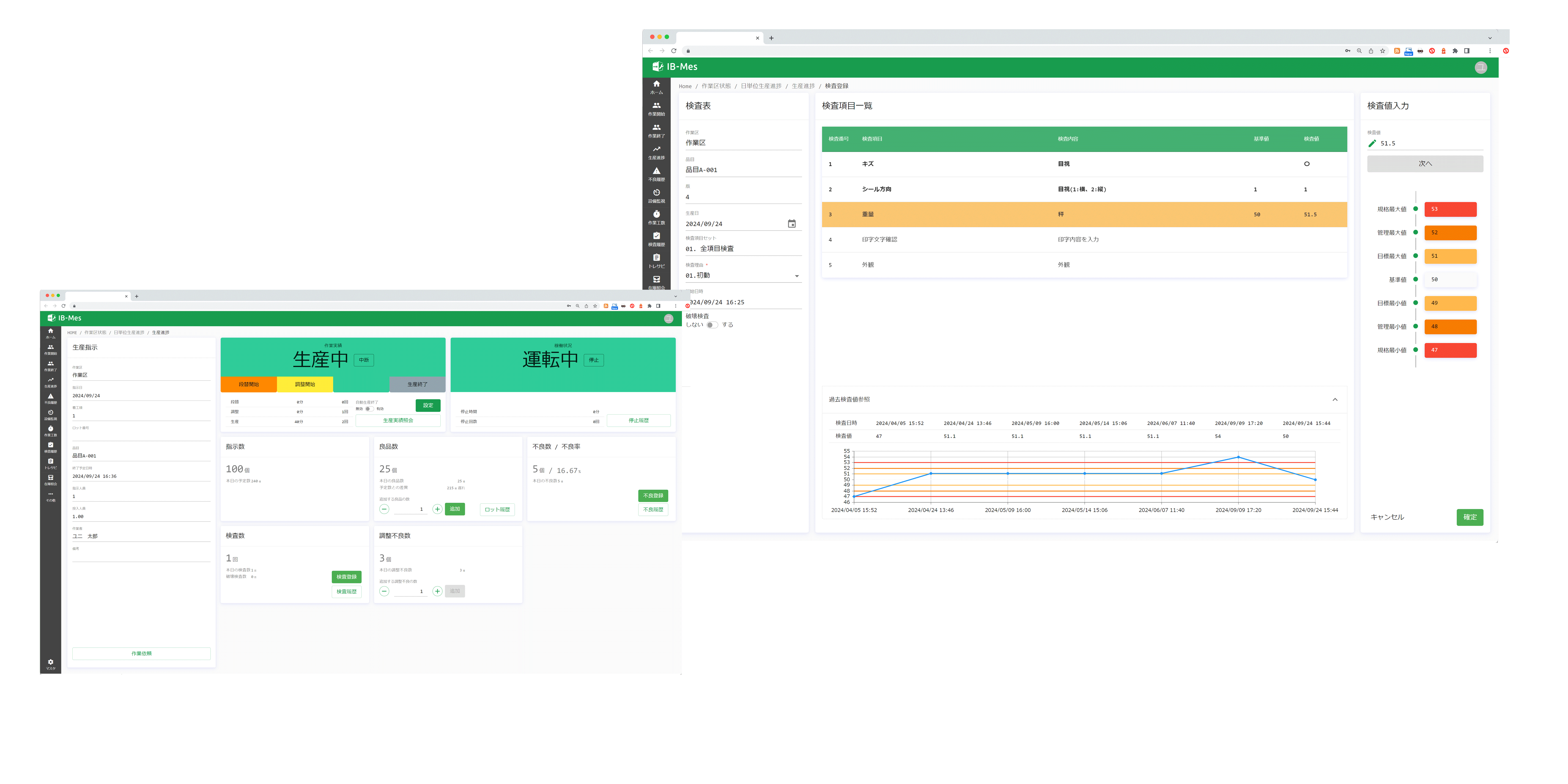Open 作業工数 in the inspection window sidebar

656,218
